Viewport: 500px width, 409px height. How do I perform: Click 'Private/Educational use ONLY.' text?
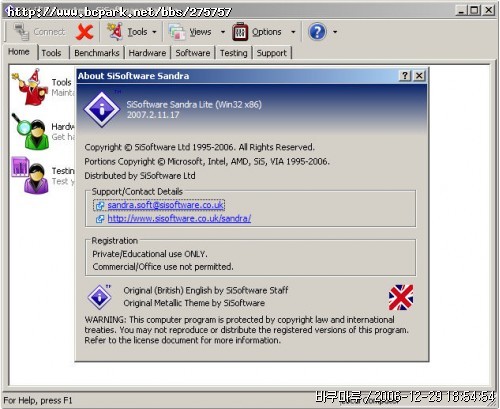pos(150,254)
